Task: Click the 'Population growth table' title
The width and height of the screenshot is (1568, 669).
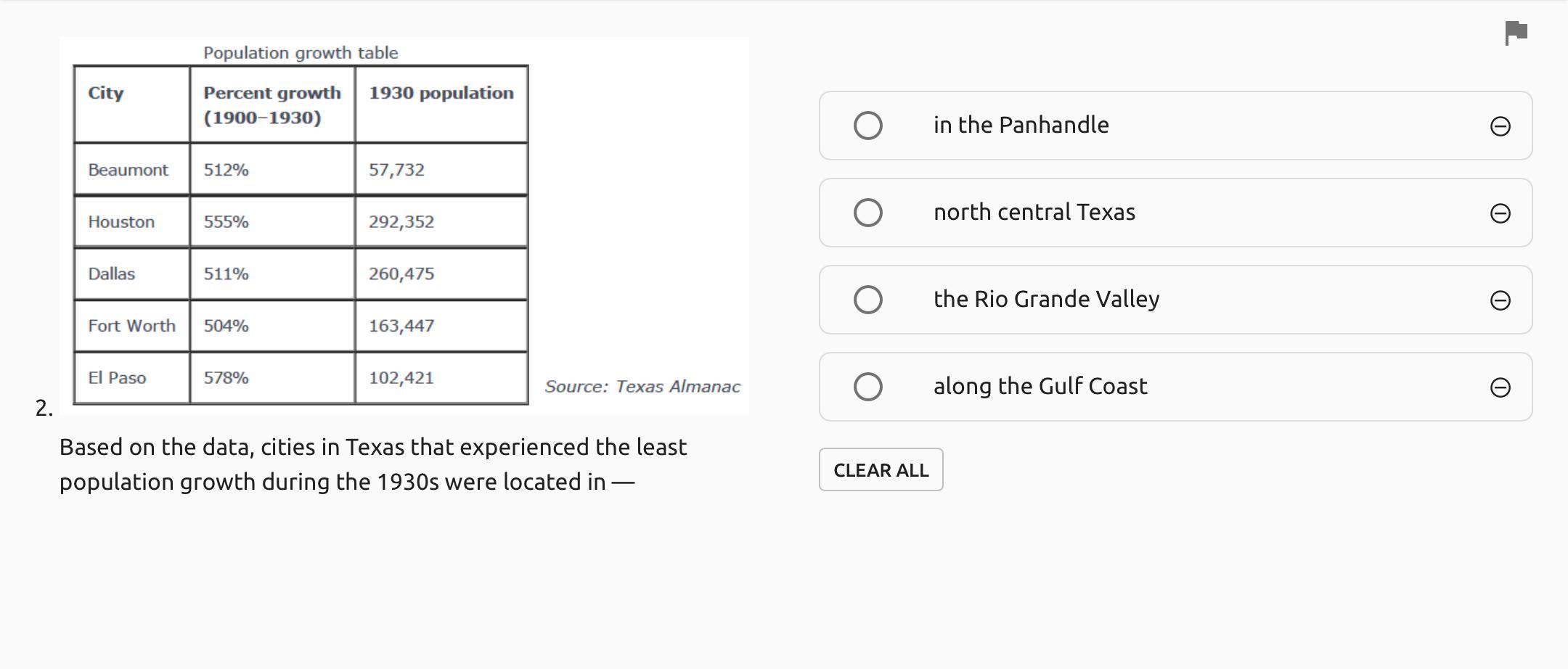Action: coord(301,53)
